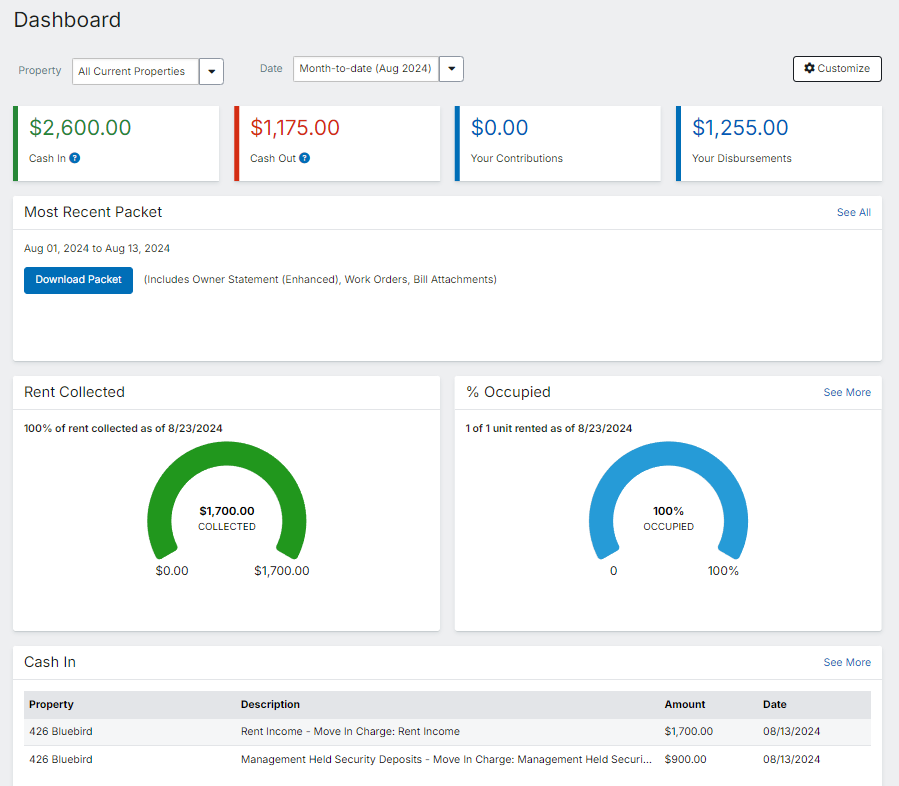Open See All for Most Recent Packet

point(853,213)
